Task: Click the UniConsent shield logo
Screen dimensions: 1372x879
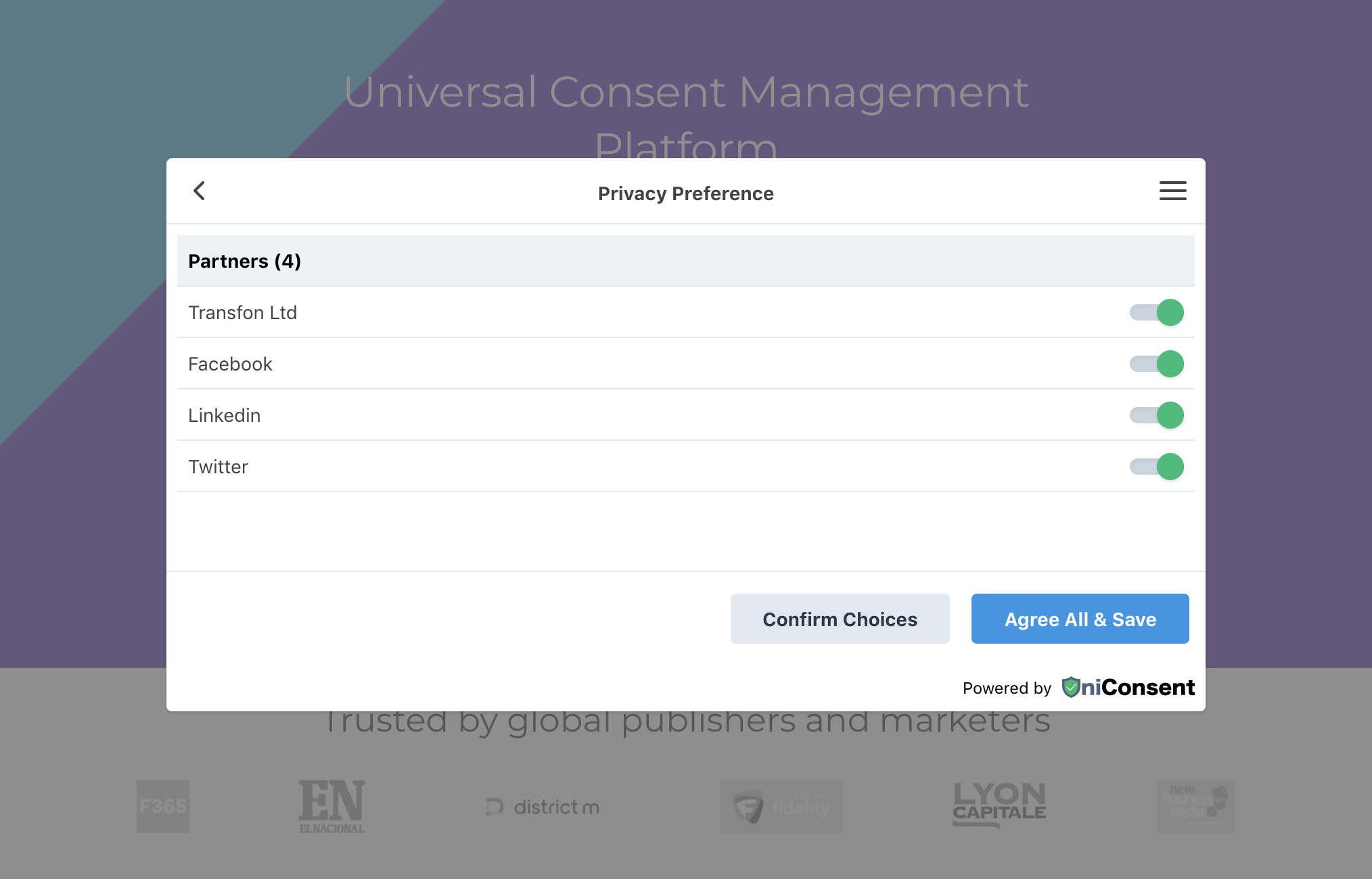Action: [x=1071, y=687]
